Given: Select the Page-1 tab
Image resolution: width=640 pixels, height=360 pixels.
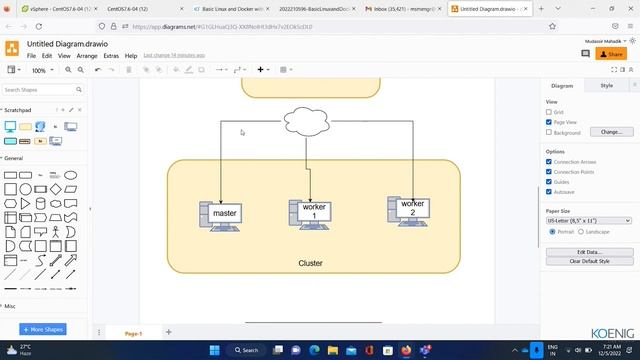Looking at the screenshot, I should pyautogui.click(x=133, y=333).
